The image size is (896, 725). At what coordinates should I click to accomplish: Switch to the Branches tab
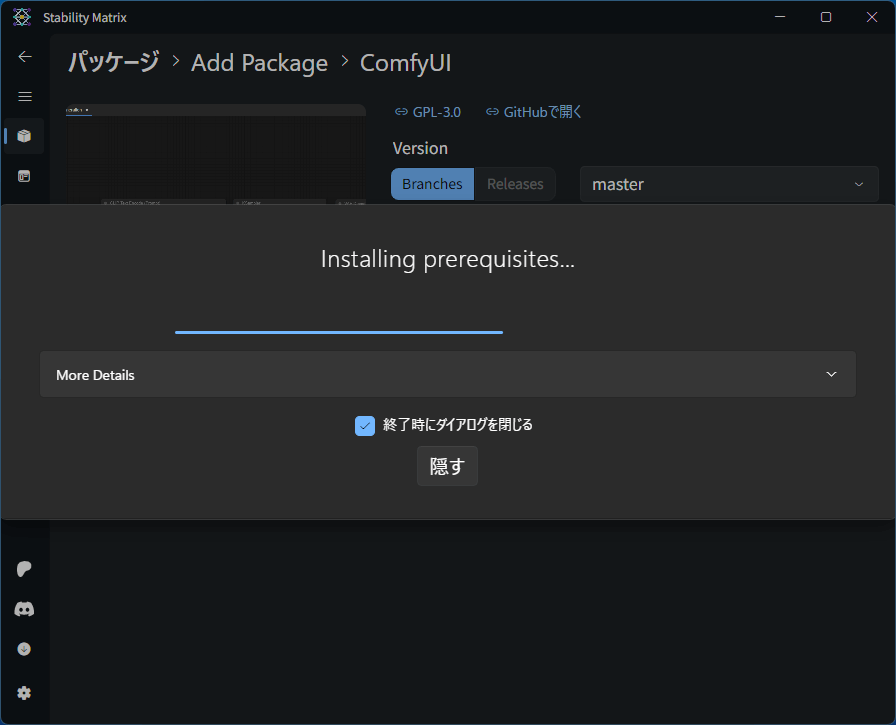coord(432,184)
